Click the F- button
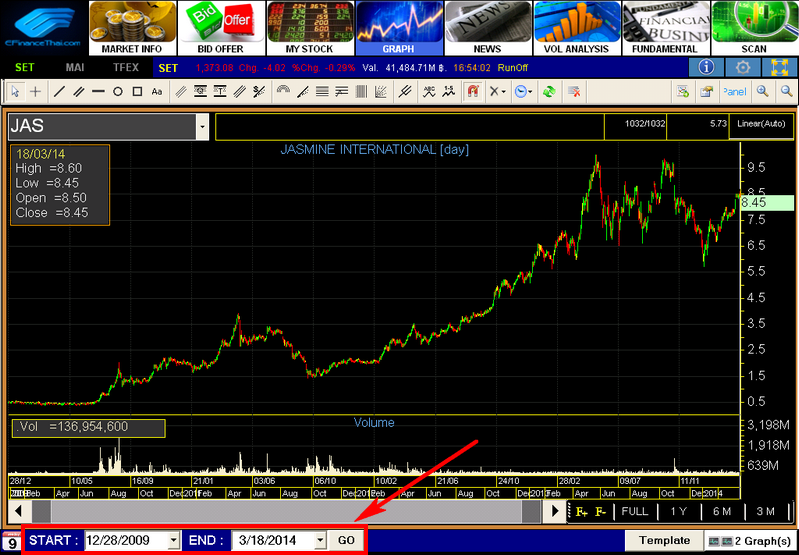The width and height of the screenshot is (799, 555). click(601, 512)
